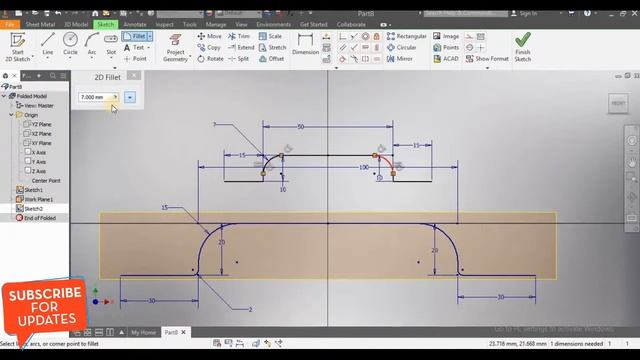This screenshot has width=640, height=360.
Task: Click the Sign In button
Action: [524, 13]
